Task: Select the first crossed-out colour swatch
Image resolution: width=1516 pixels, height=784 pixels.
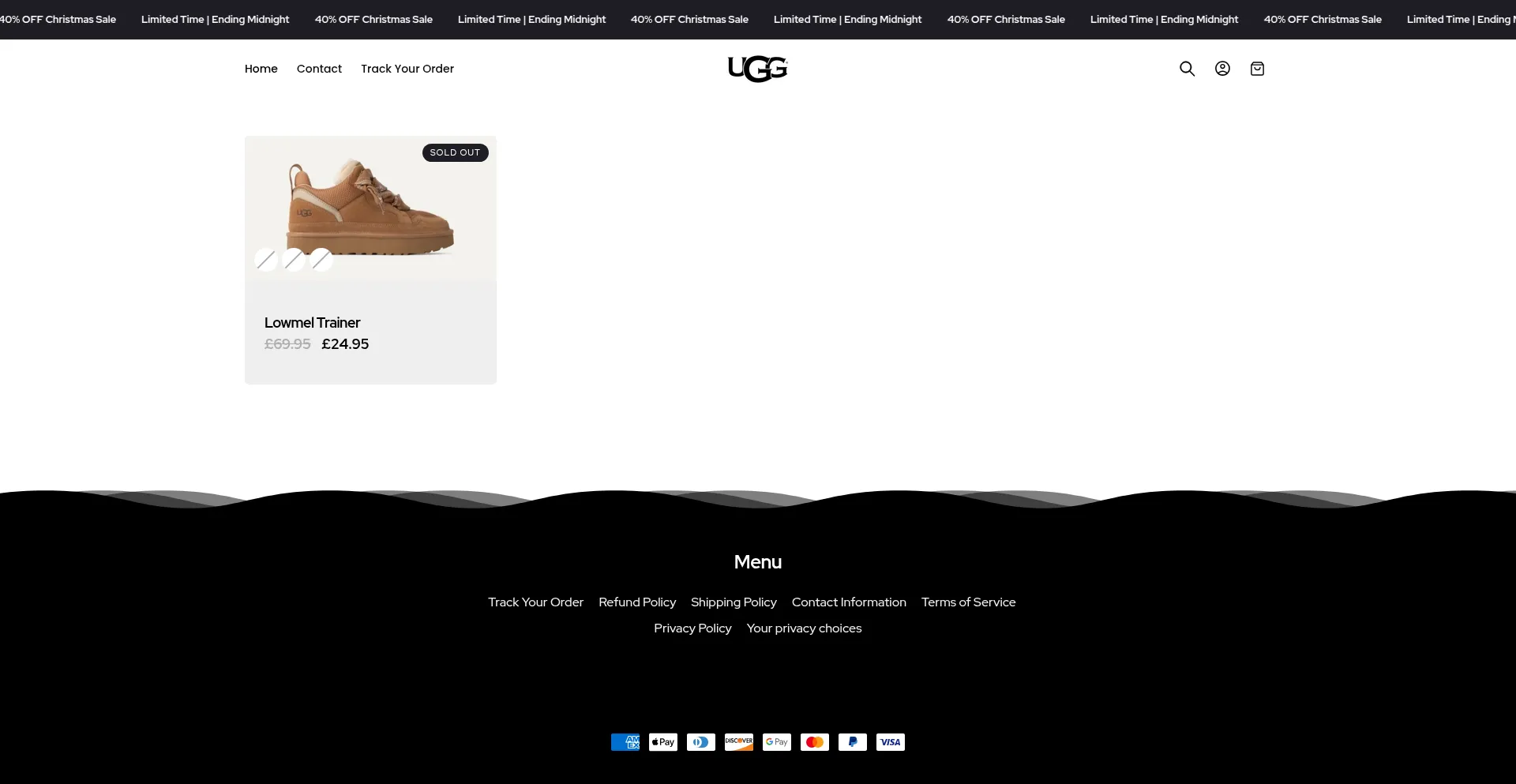Action: click(266, 259)
